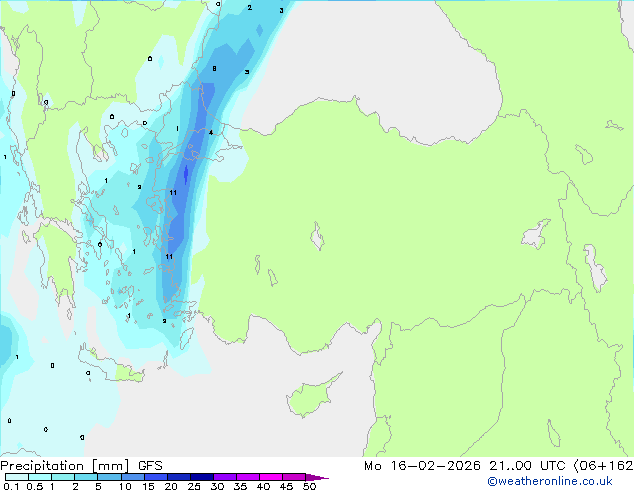Click the 'Mo 16-02-2026' date text

[422, 466]
